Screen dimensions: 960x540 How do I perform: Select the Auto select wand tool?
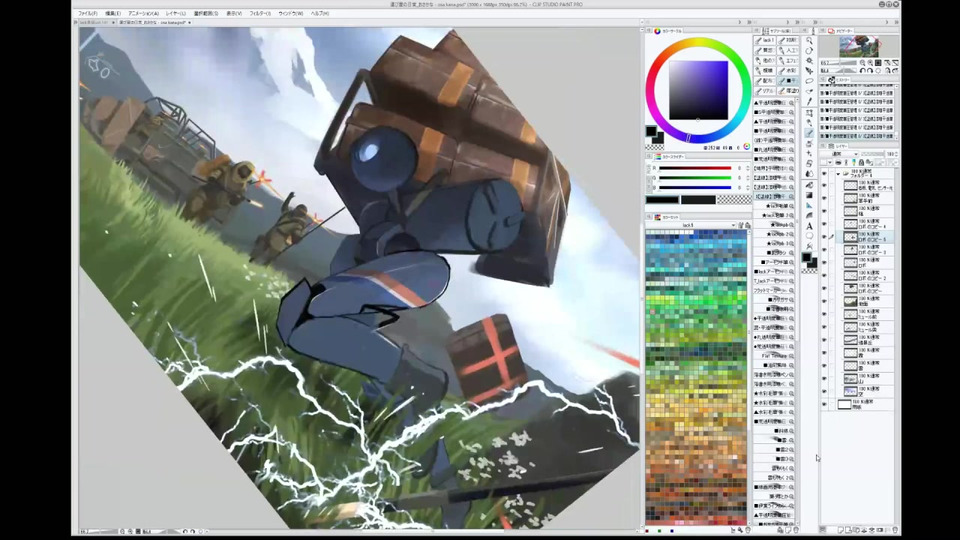pyautogui.click(x=809, y=91)
